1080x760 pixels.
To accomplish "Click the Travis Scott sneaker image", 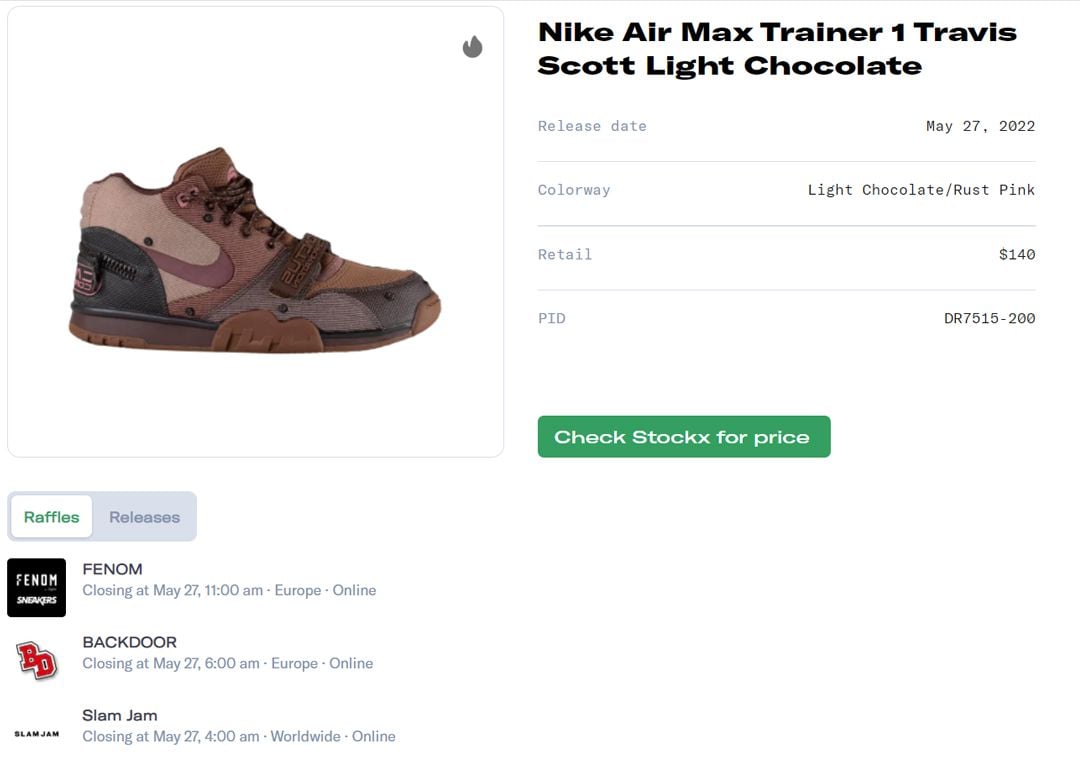I will click(255, 250).
